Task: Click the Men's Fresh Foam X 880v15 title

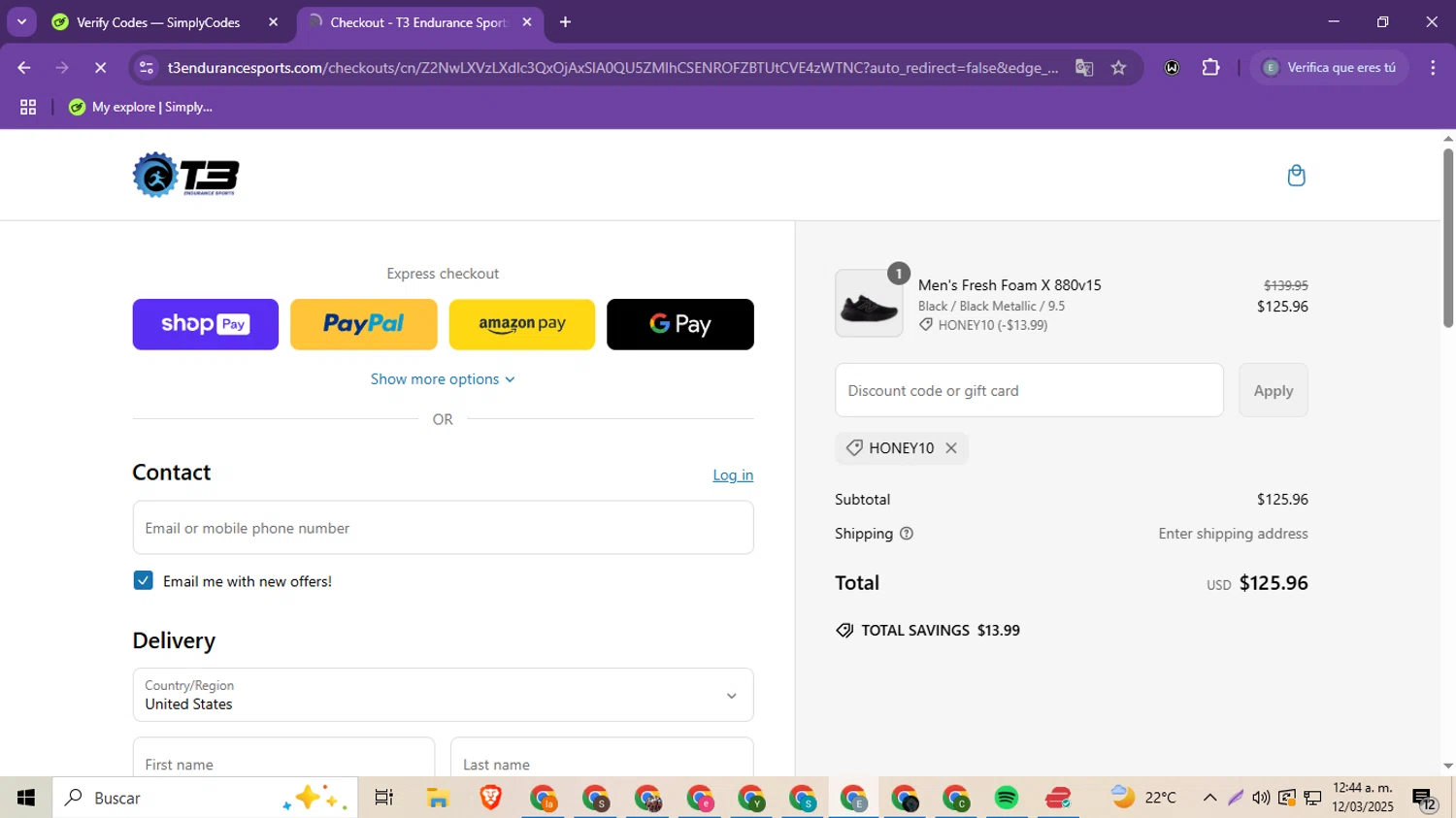Action: 1009,285
